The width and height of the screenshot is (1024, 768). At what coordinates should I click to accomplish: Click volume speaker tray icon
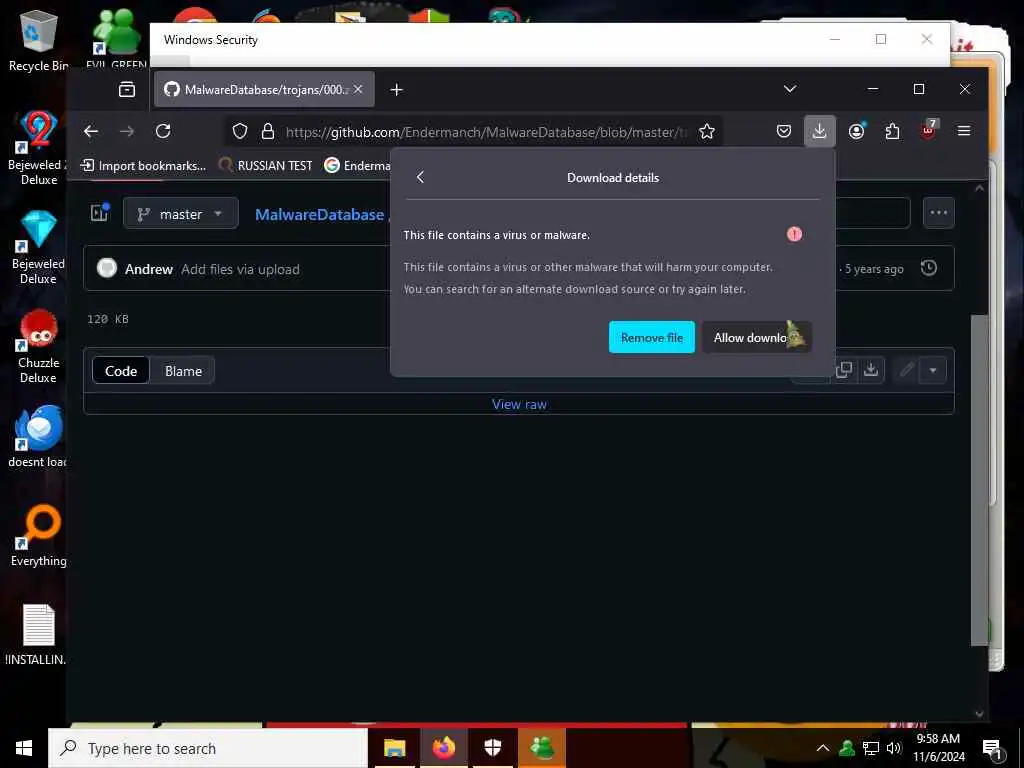tap(893, 748)
